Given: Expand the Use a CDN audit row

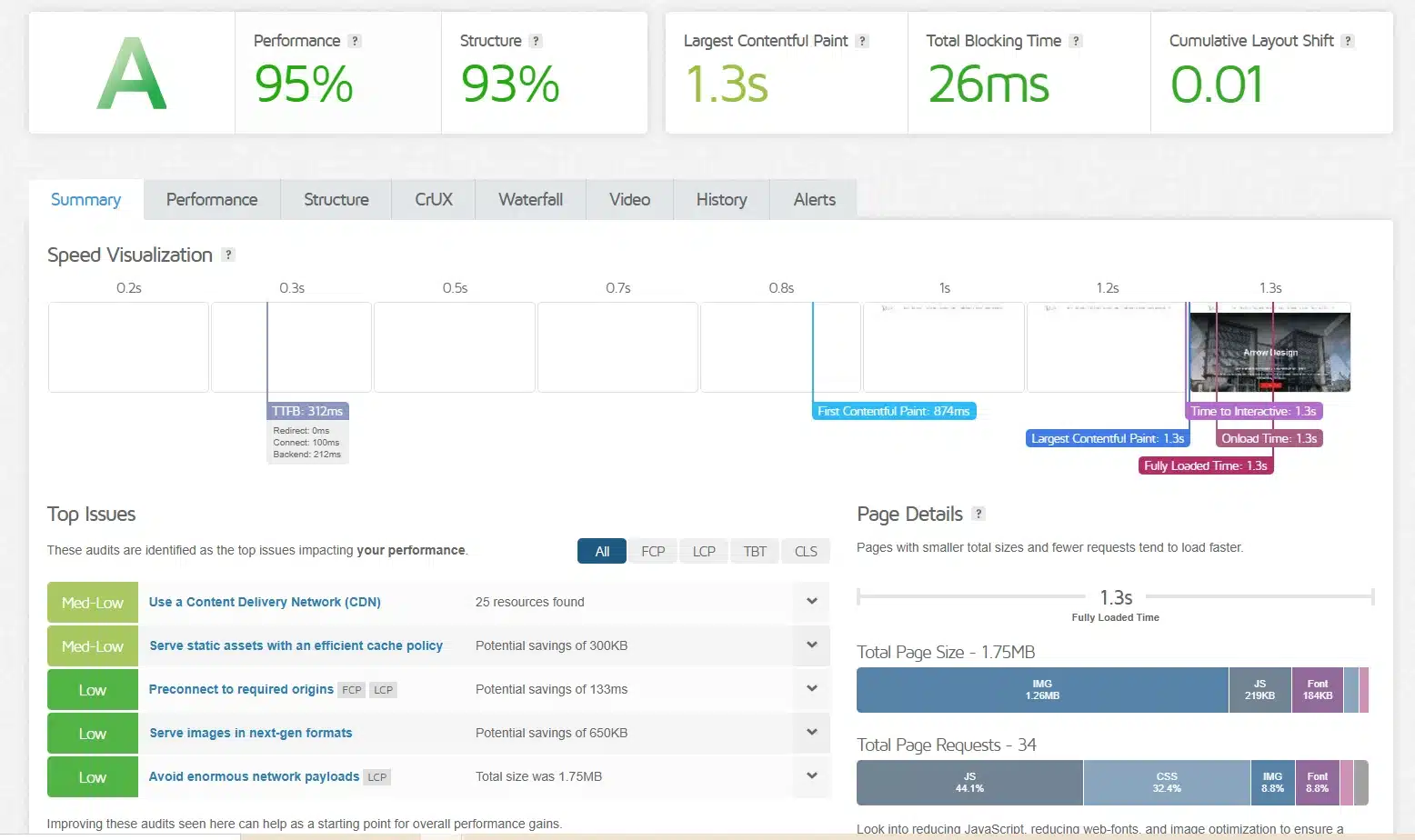Looking at the screenshot, I should click(x=811, y=602).
